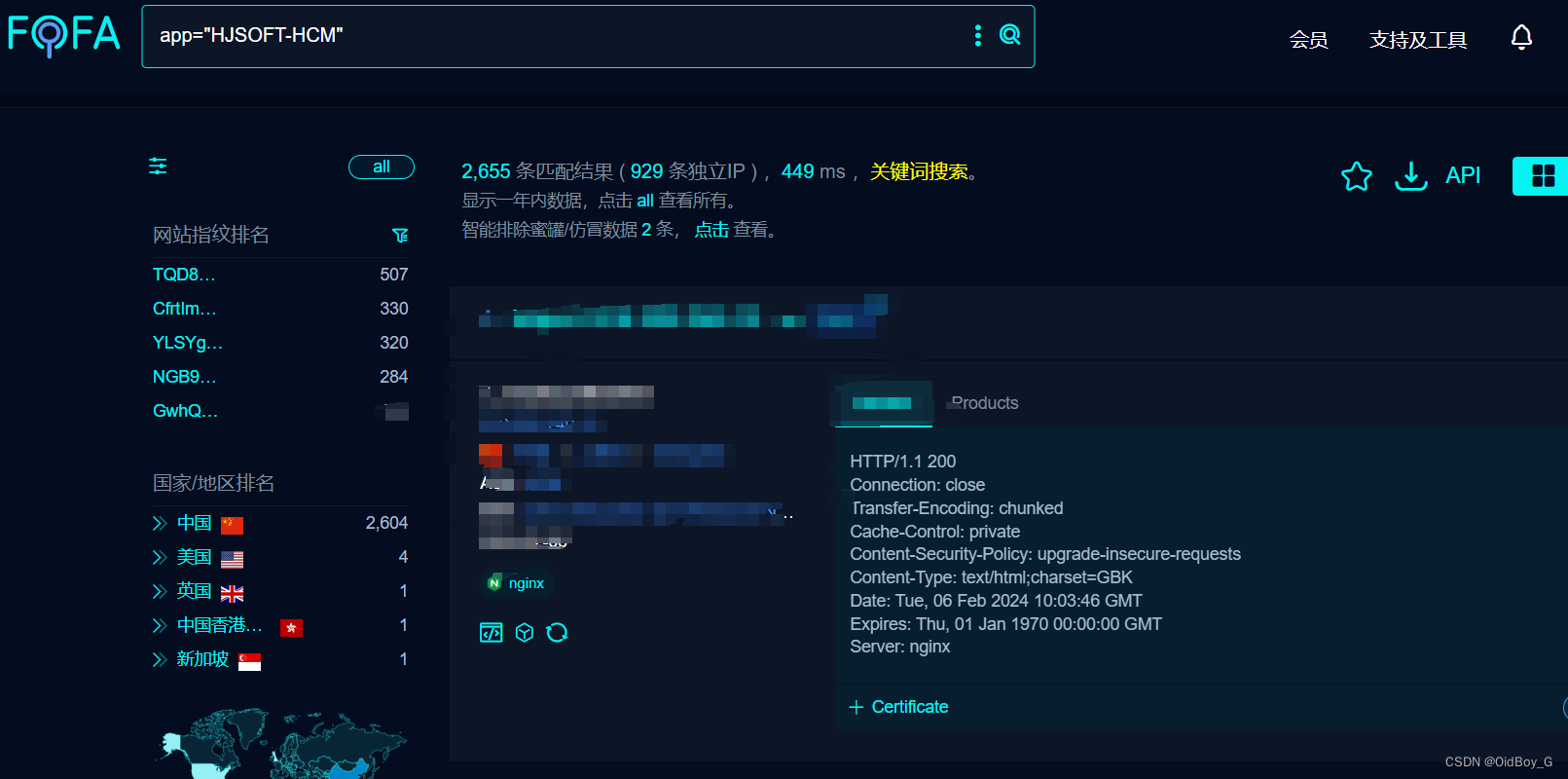This screenshot has width=1568, height=779.
Task: Open the notifications bell
Action: click(x=1521, y=37)
